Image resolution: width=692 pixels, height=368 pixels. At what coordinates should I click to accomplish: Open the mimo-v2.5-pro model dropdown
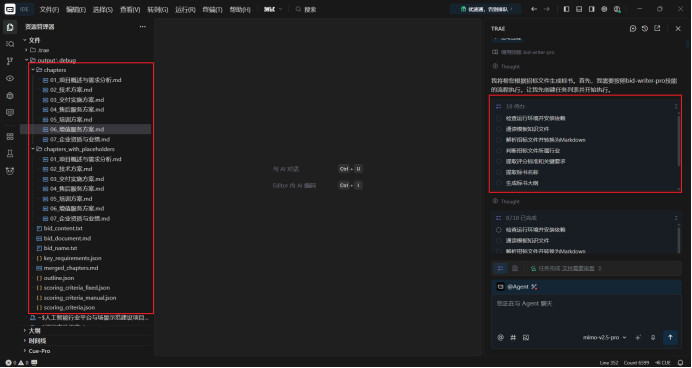pos(605,338)
